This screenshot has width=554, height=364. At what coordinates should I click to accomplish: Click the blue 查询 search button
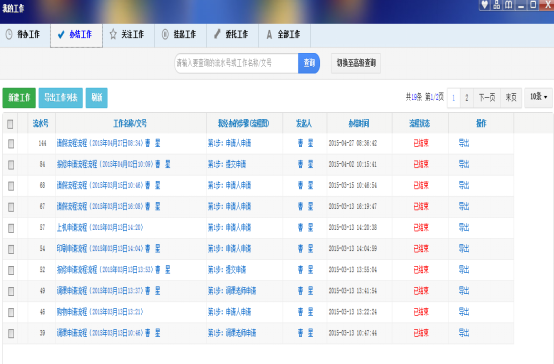[309, 63]
